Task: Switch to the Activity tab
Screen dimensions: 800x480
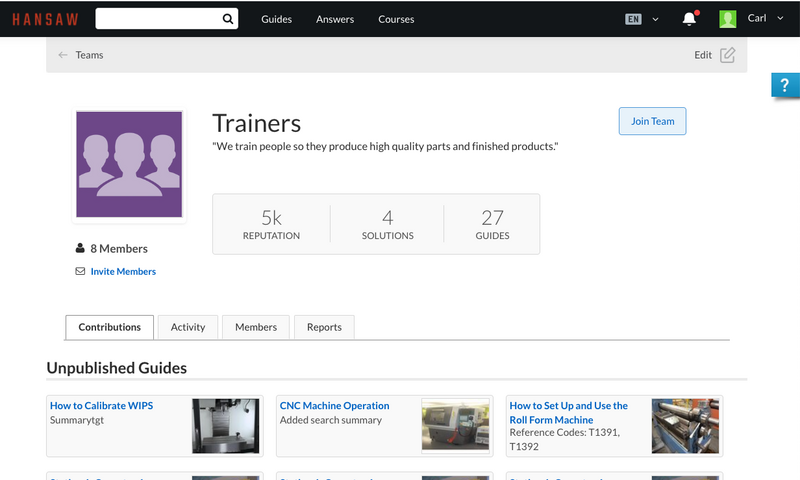Action: click(x=188, y=327)
